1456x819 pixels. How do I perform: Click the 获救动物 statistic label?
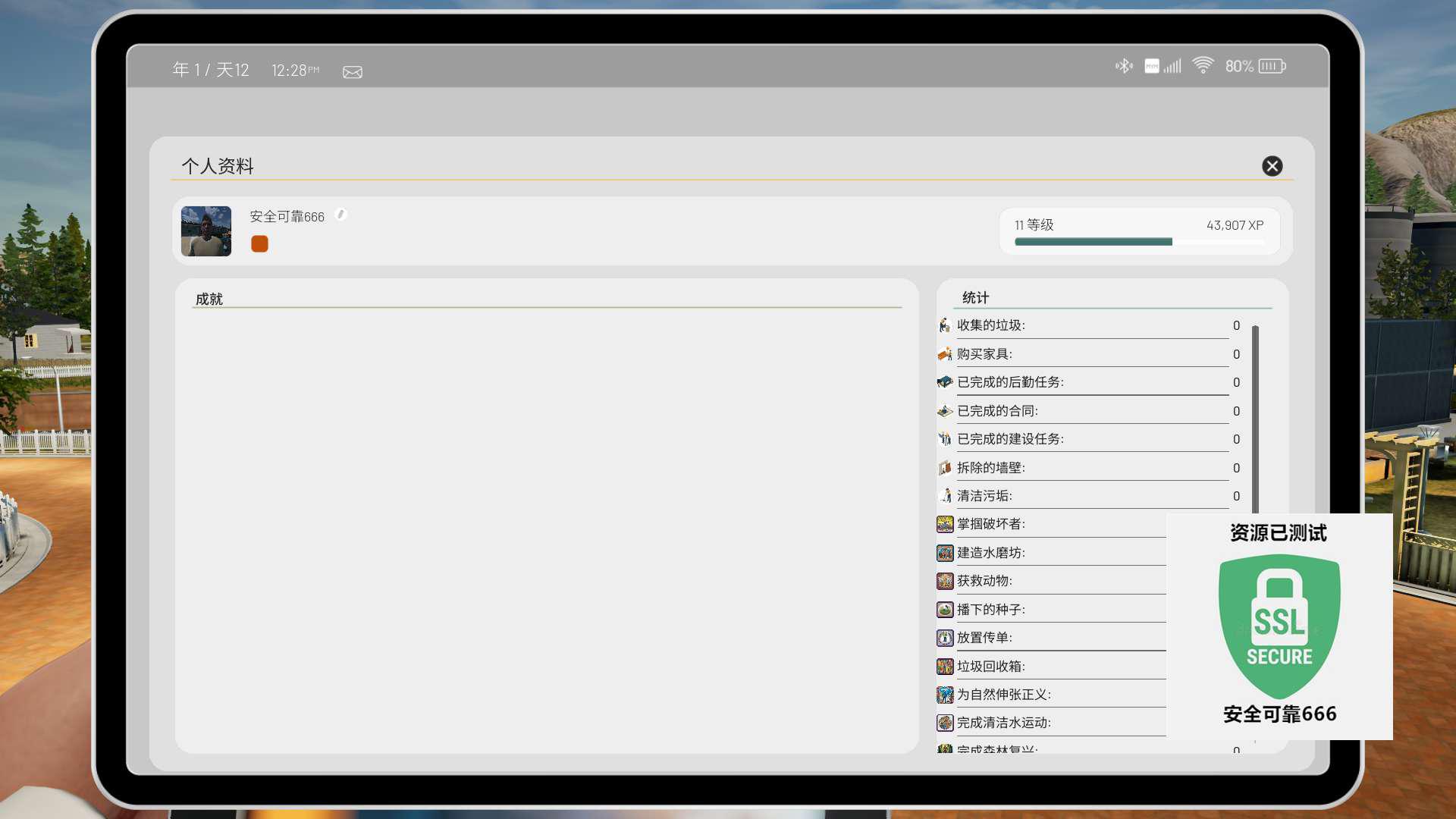[984, 581]
